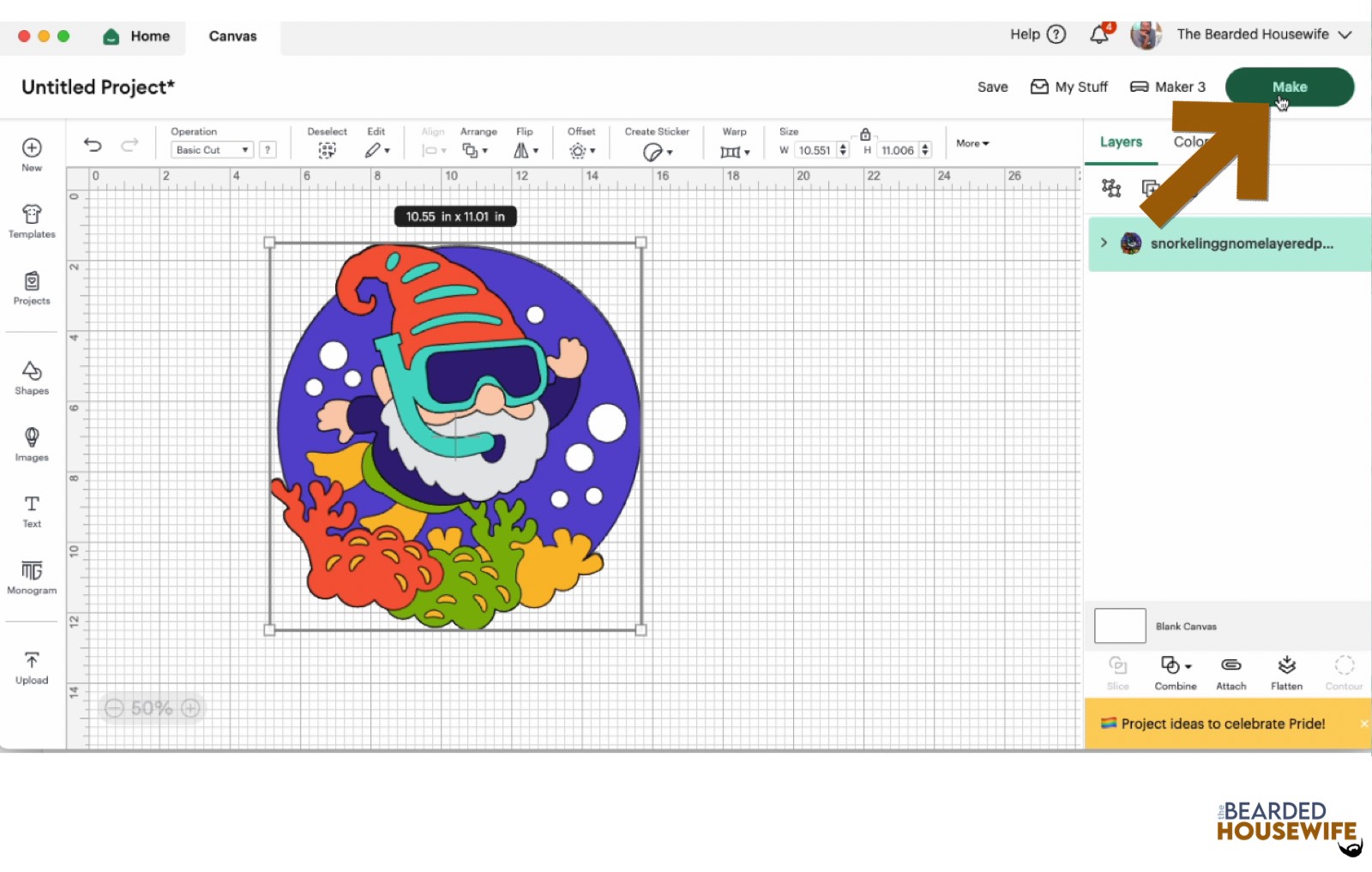This screenshot has height=872, width=1372.
Task: Zoom out with the minus button
Action: pos(115,708)
